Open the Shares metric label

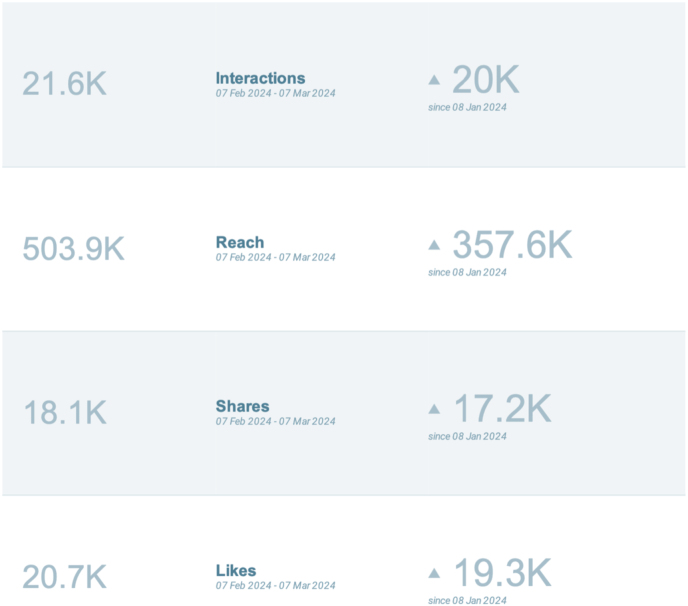point(242,406)
